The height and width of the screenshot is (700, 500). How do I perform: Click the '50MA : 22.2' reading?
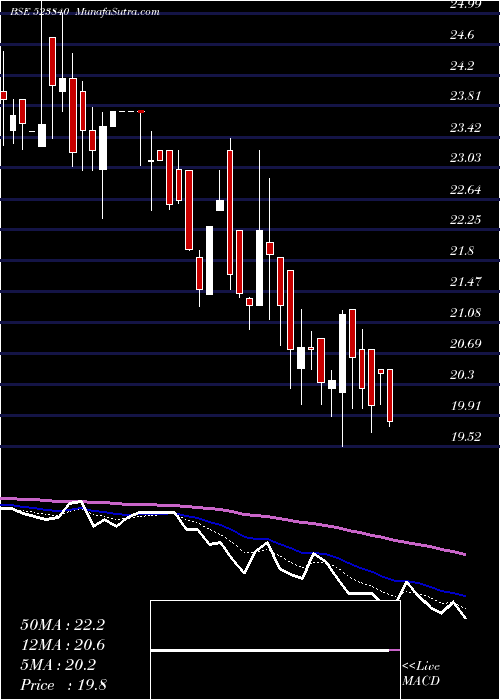(x=62, y=625)
